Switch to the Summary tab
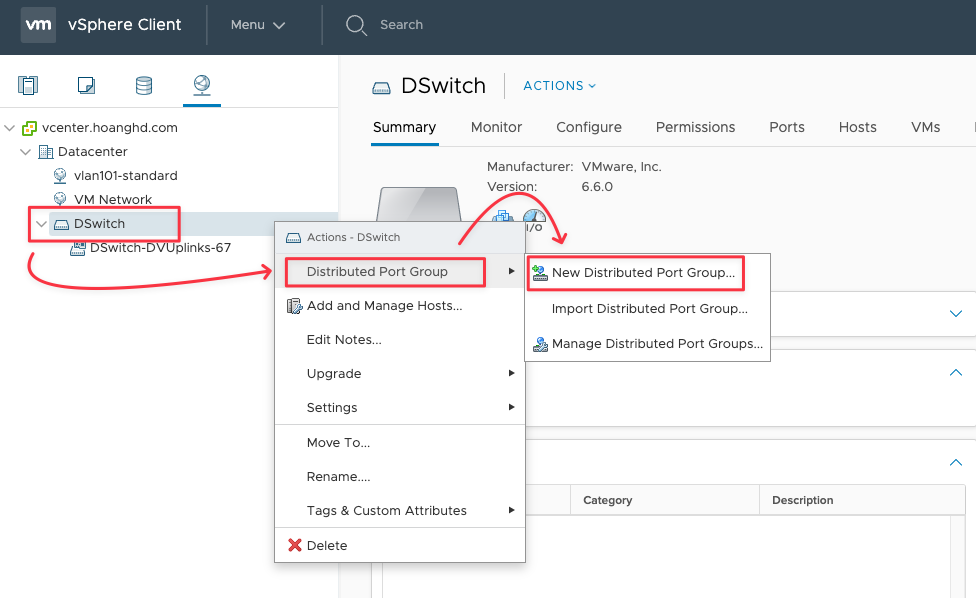The image size is (976, 598). [x=405, y=128]
